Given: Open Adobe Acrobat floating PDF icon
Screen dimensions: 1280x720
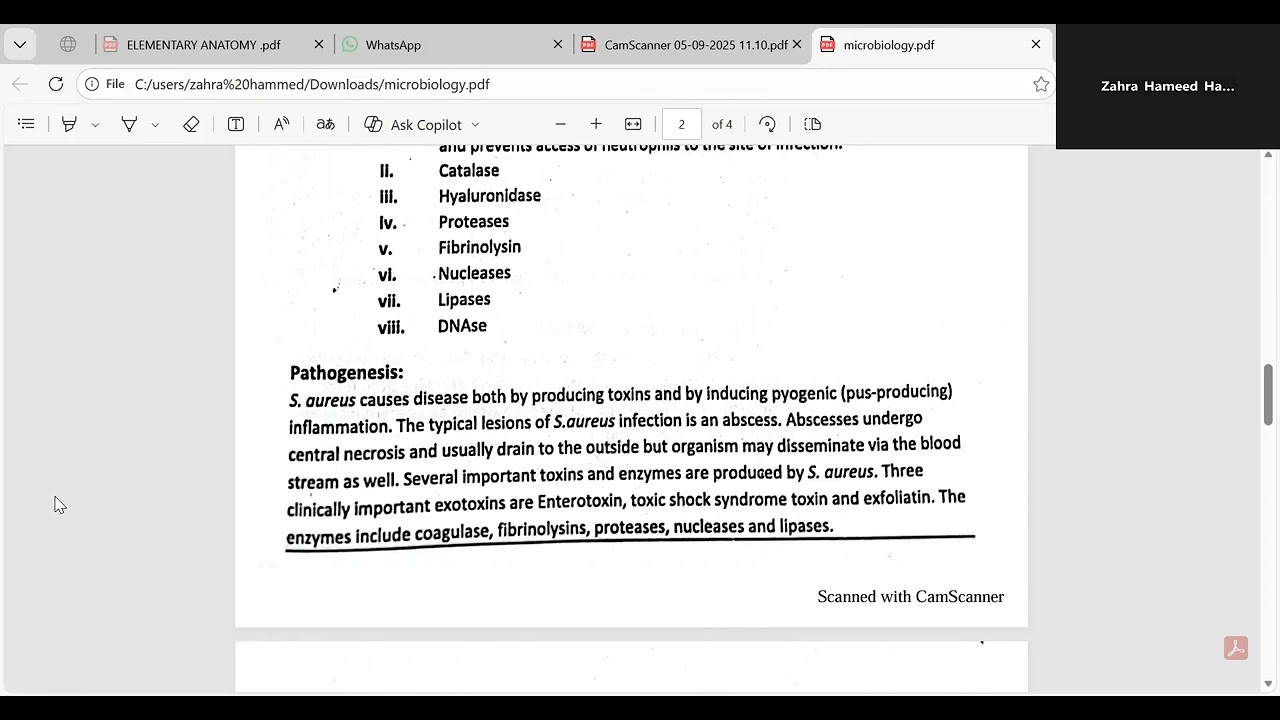Looking at the screenshot, I should tap(1236, 649).
